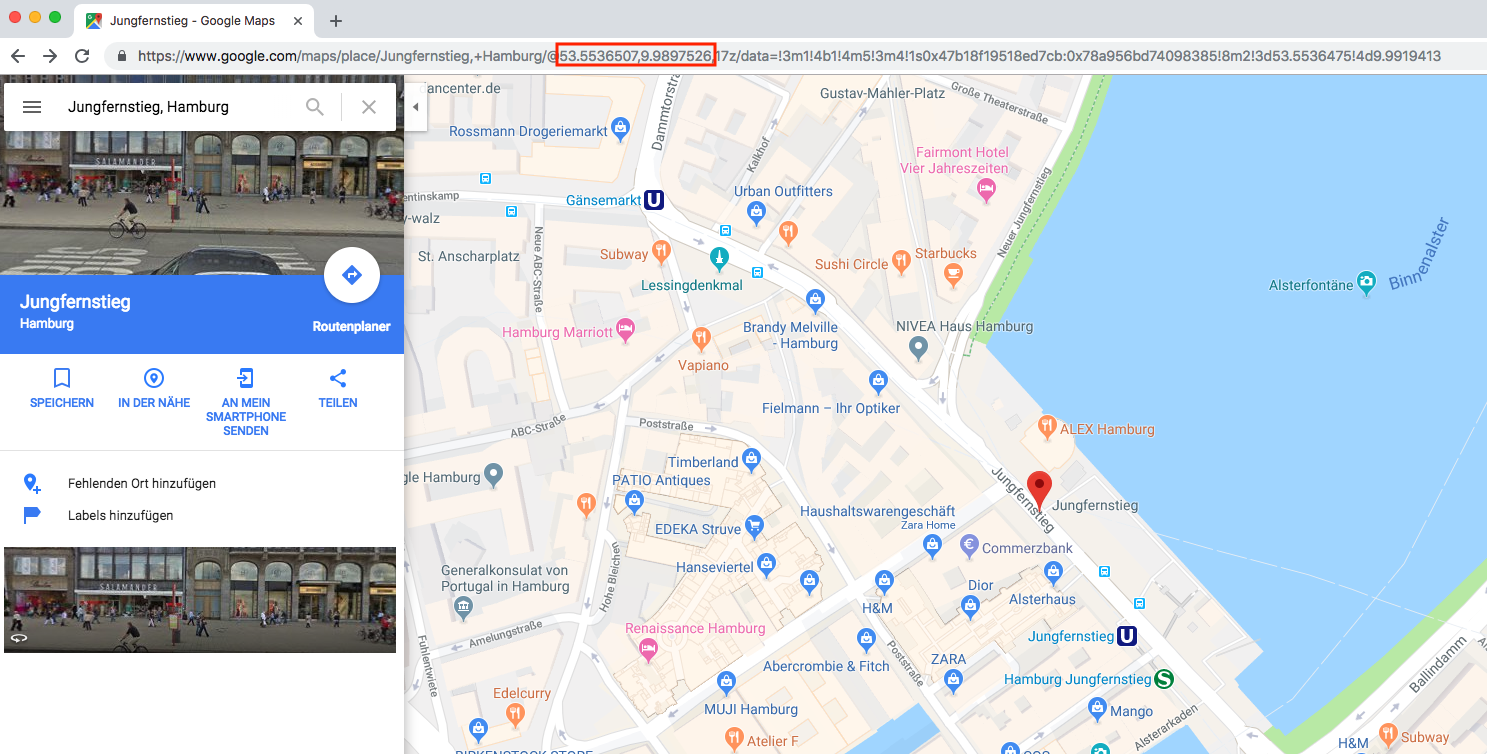The image size is (1487, 754).
Task: Clear the search with the X icon
Action: (369, 107)
